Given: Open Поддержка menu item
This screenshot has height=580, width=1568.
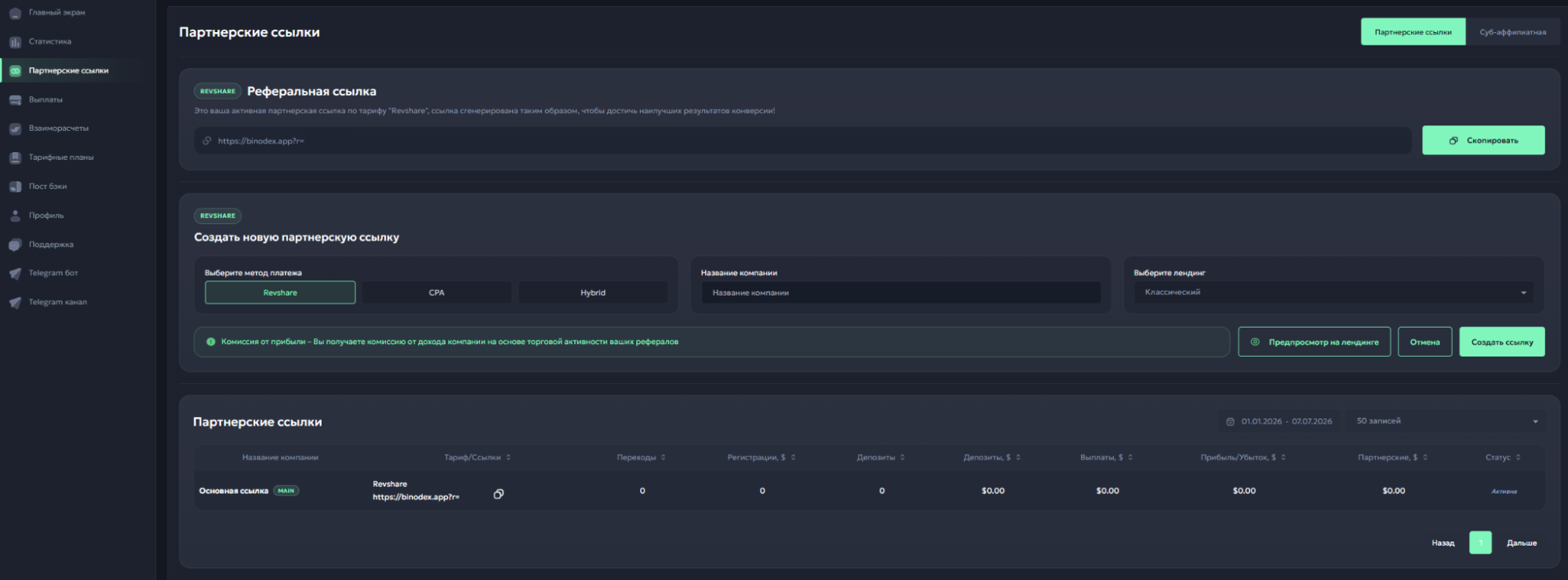Looking at the screenshot, I should click(51, 245).
